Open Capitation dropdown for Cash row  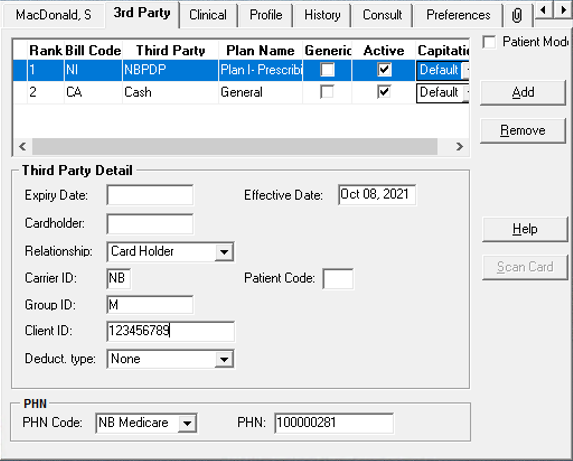pyautogui.click(x=466, y=92)
